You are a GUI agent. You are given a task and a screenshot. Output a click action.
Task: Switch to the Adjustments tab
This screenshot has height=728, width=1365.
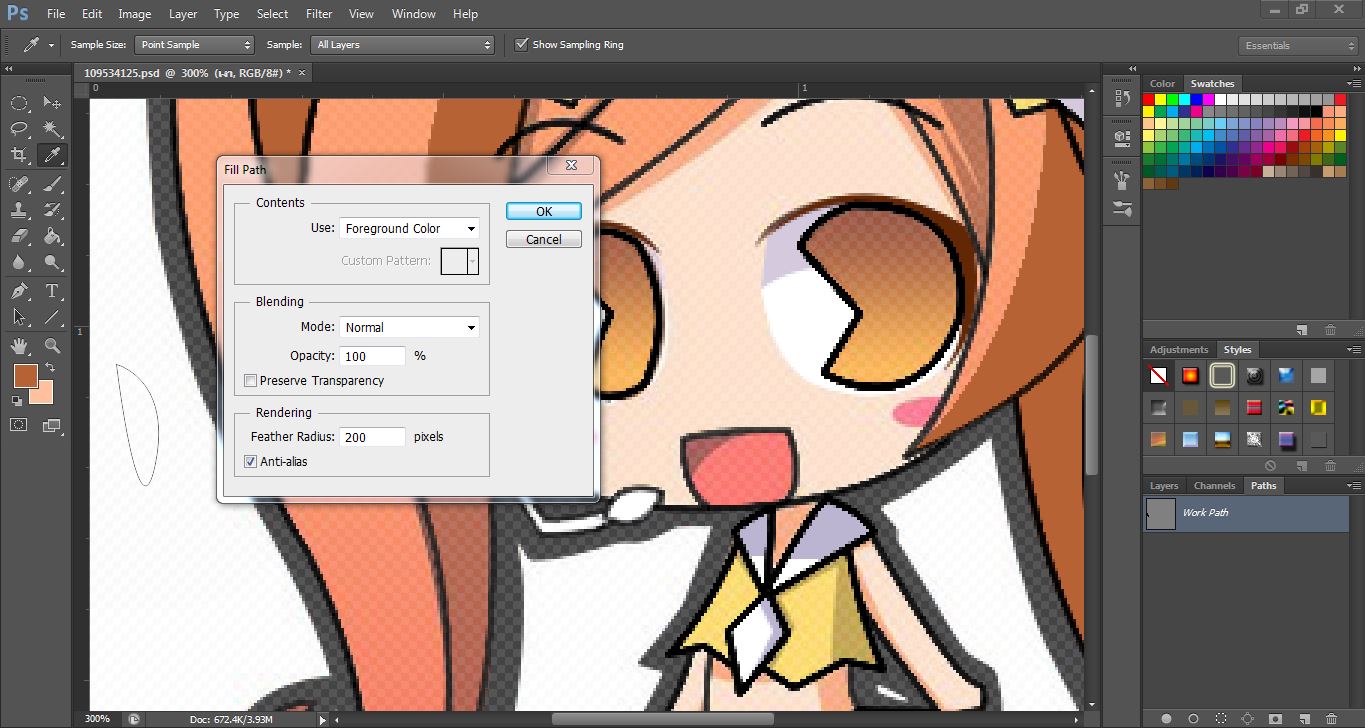click(x=1179, y=350)
